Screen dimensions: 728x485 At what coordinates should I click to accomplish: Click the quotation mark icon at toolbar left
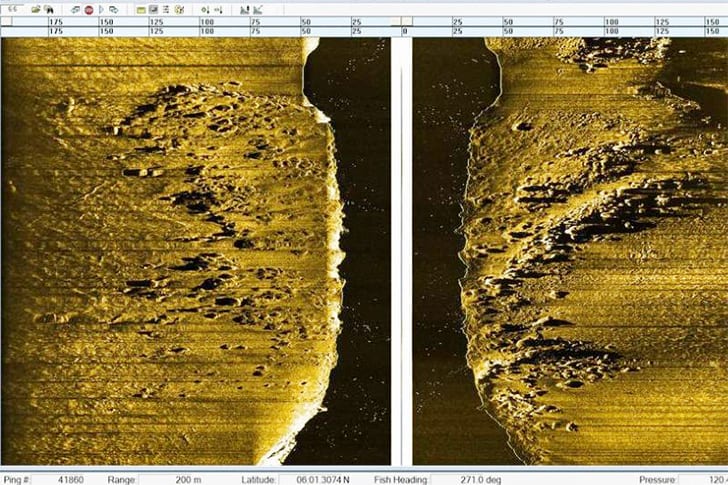[x=13, y=8]
